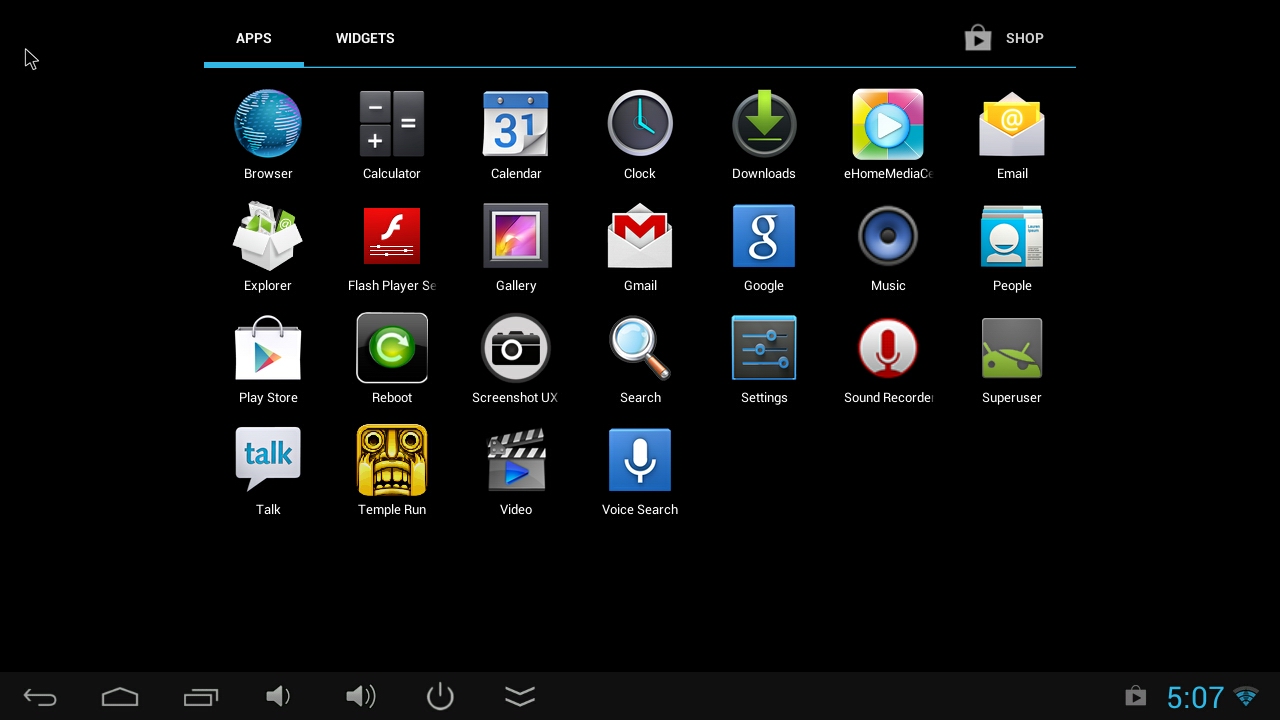This screenshot has height=720, width=1280.
Task: Tap the volume down button
Action: (x=279, y=696)
